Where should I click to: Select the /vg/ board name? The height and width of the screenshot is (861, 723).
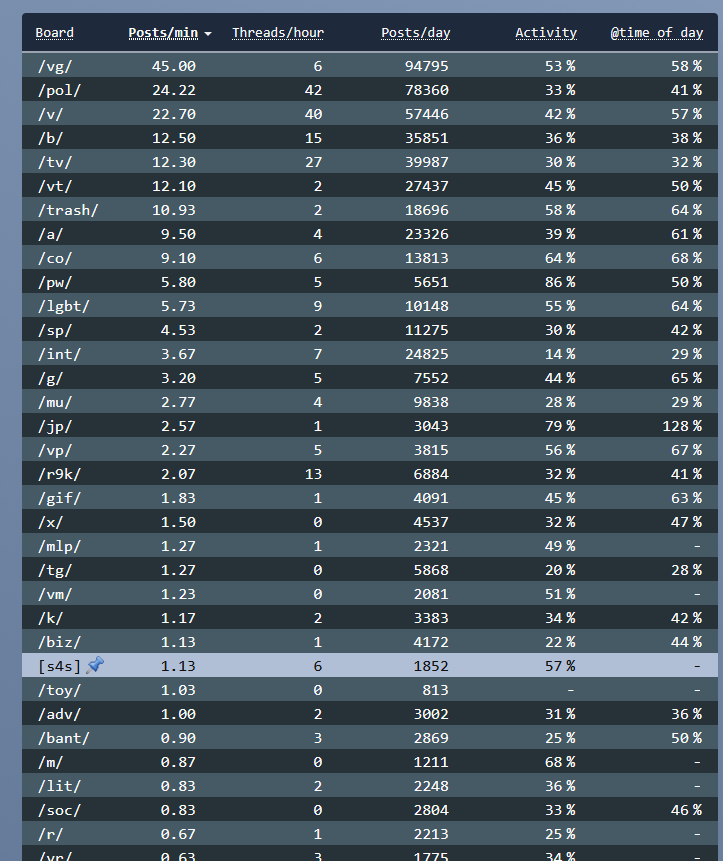point(55,66)
